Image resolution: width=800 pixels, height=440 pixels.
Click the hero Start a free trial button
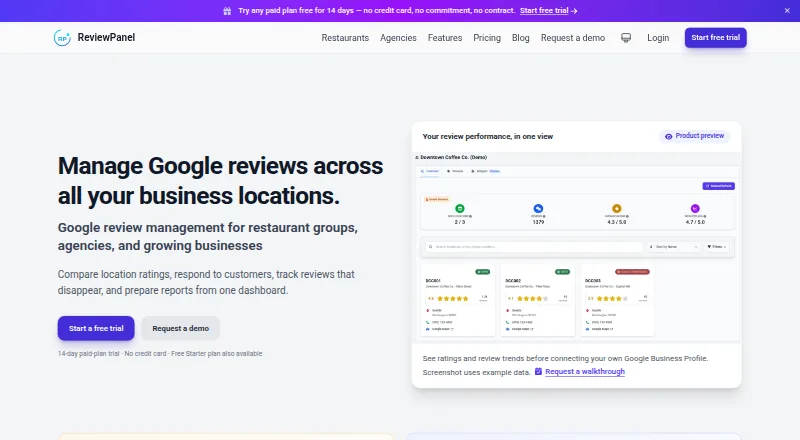(x=96, y=328)
